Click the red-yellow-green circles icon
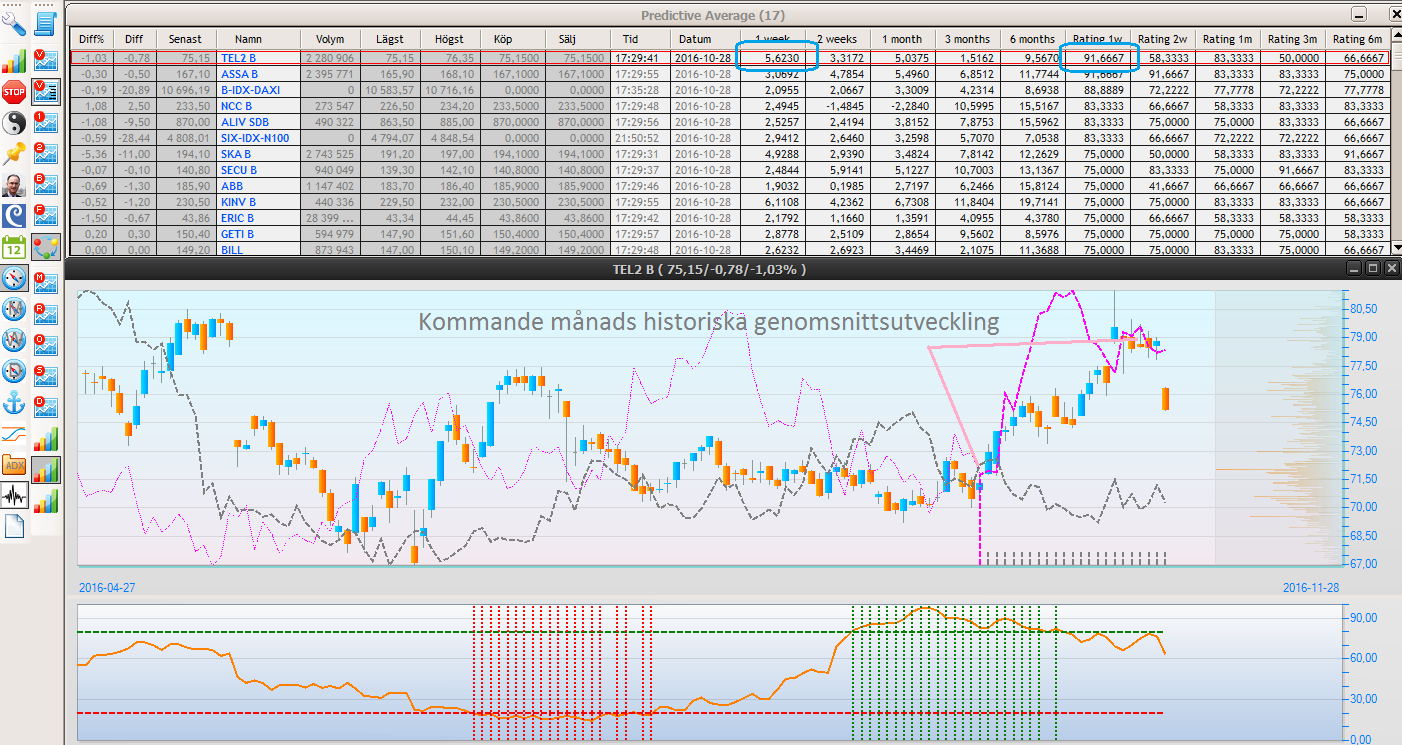 pyautogui.click(x=46, y=247)
